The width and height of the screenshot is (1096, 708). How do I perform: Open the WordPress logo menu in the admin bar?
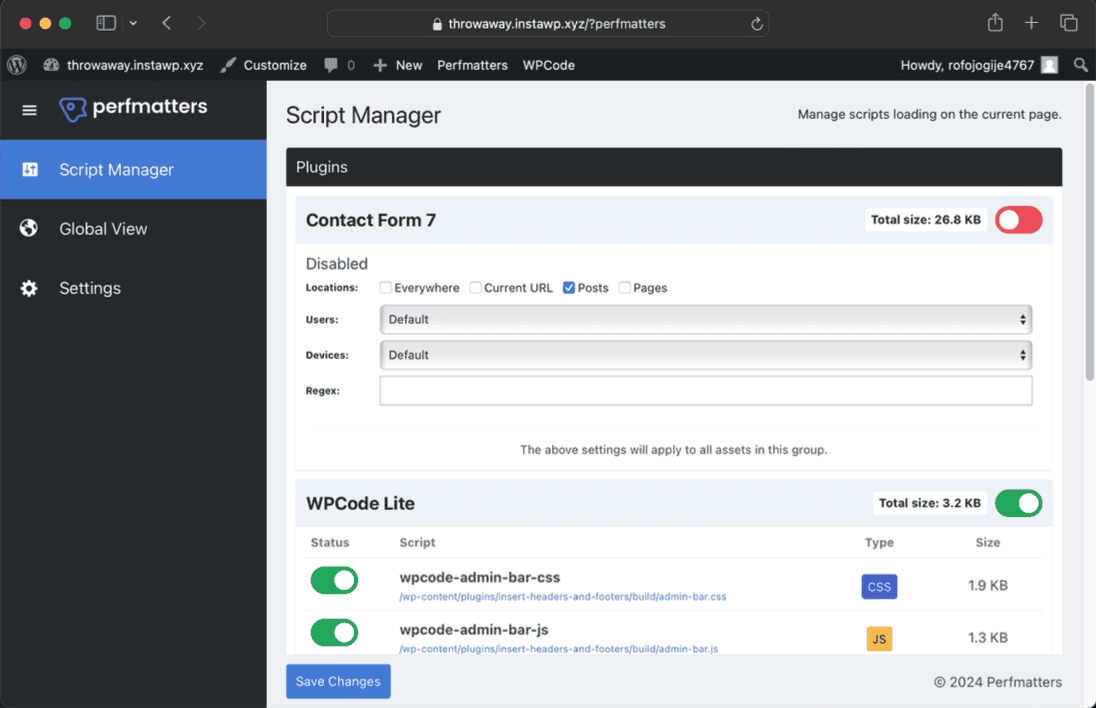coord(16,65)
